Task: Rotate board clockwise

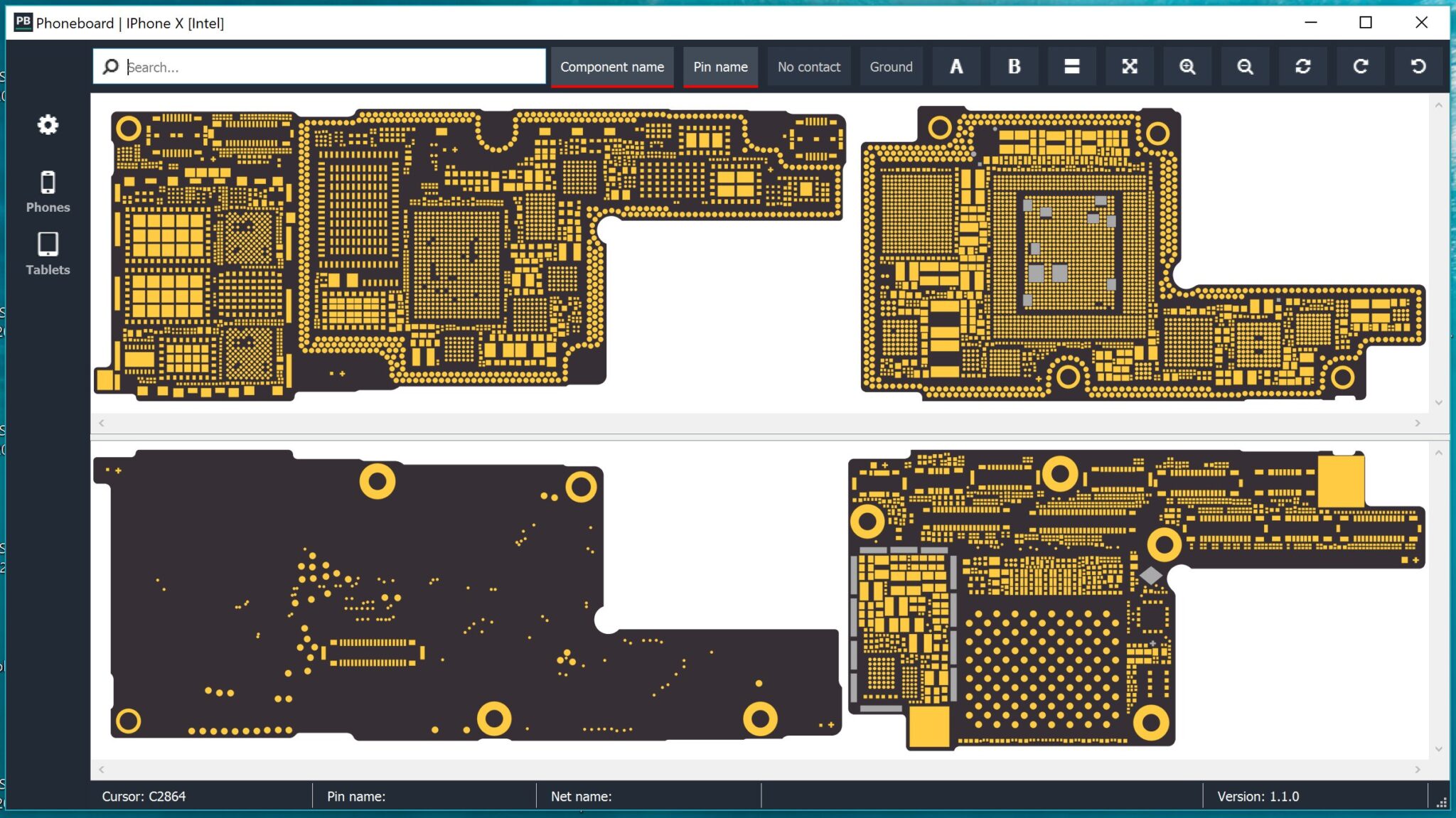Action: pos(1360,67)
